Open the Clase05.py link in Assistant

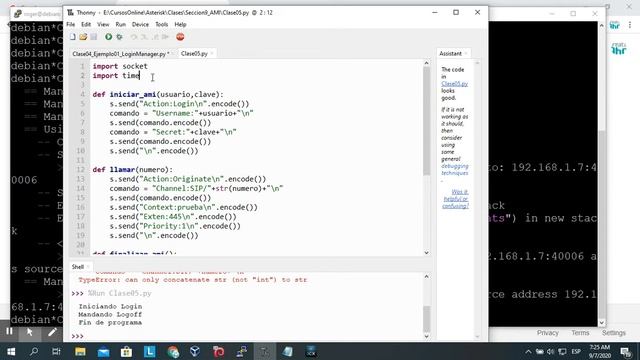click(454, 84)
